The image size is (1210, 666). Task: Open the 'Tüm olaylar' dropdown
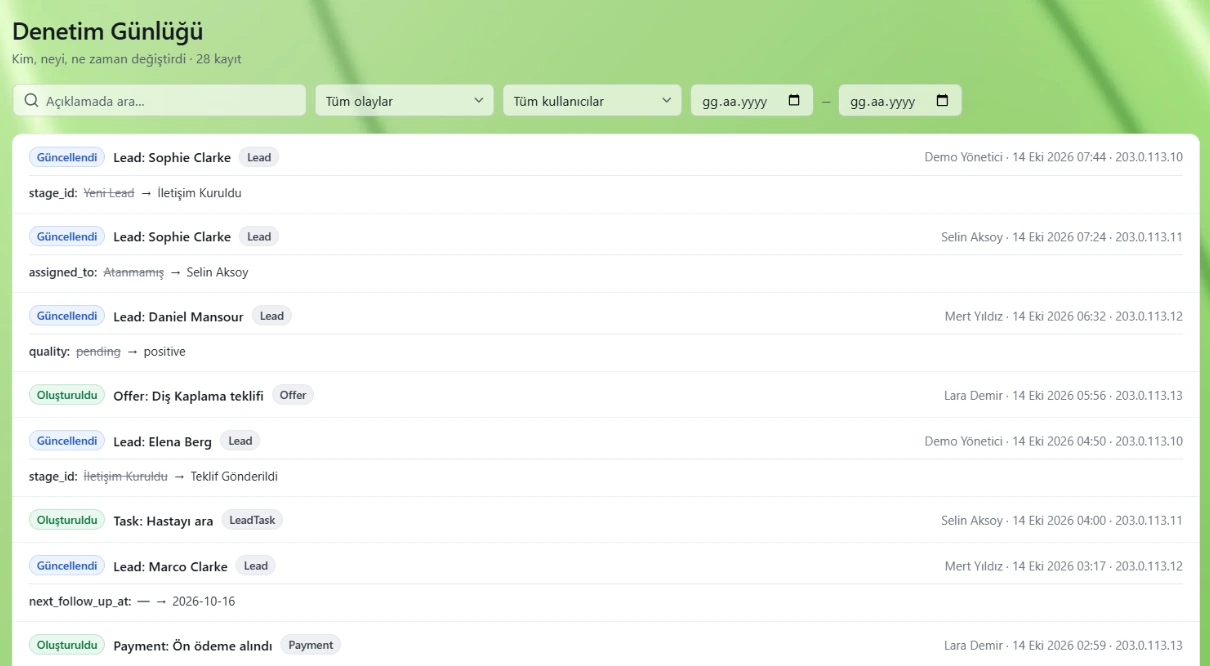(x=405, y=100)
